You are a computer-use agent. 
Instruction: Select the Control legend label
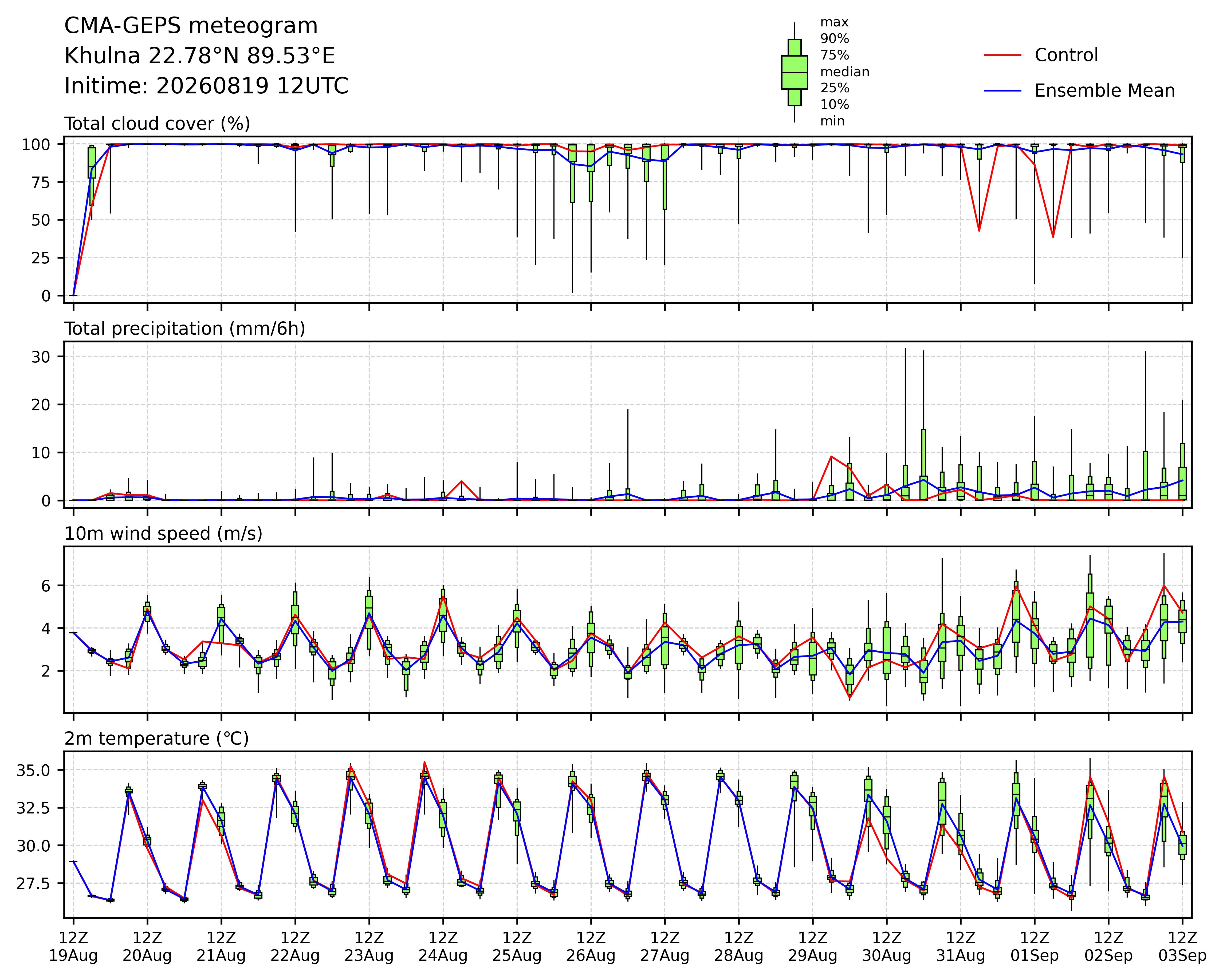[x=1066, y=56]
